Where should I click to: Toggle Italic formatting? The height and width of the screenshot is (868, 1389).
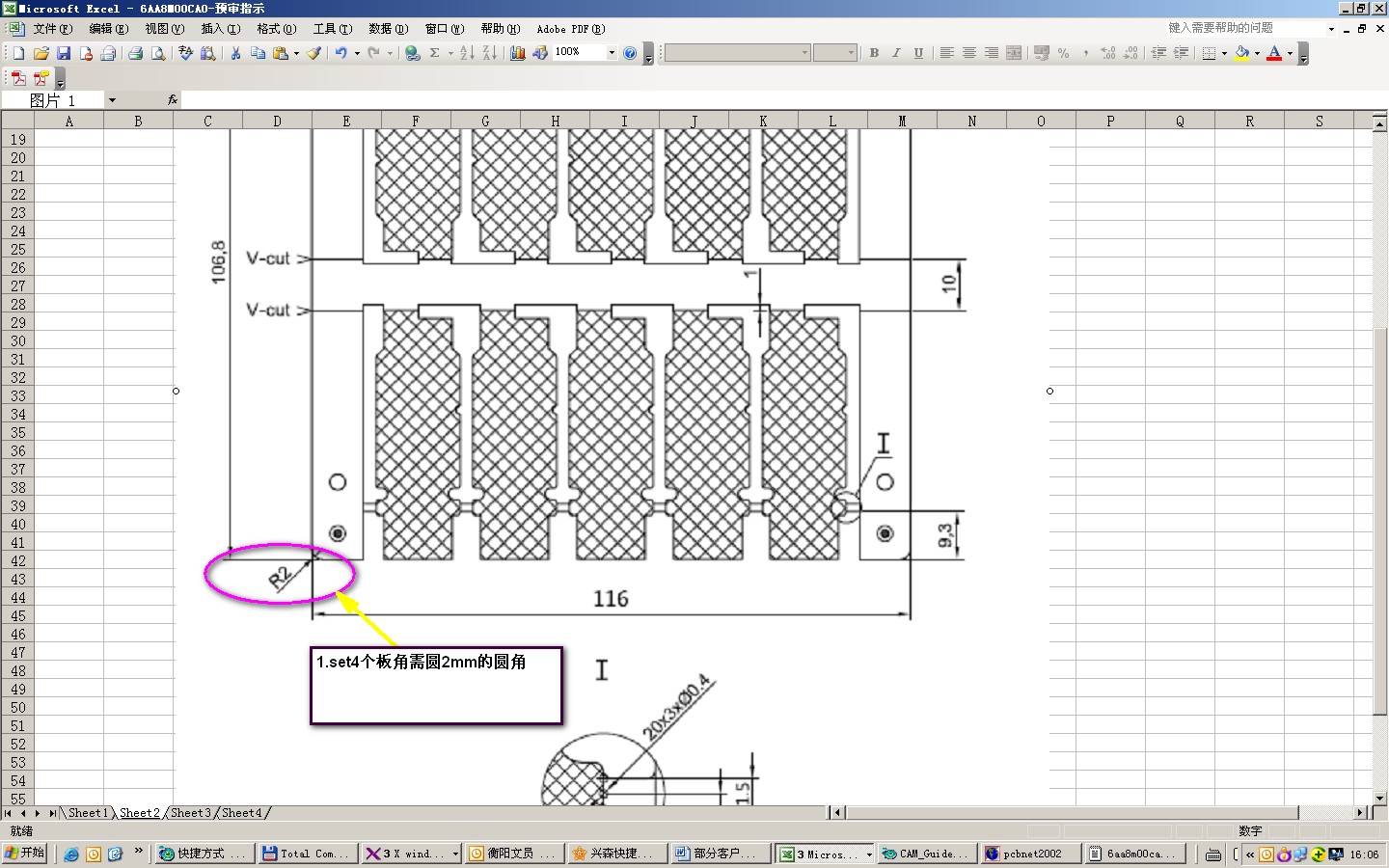click(x=896, y=53)
